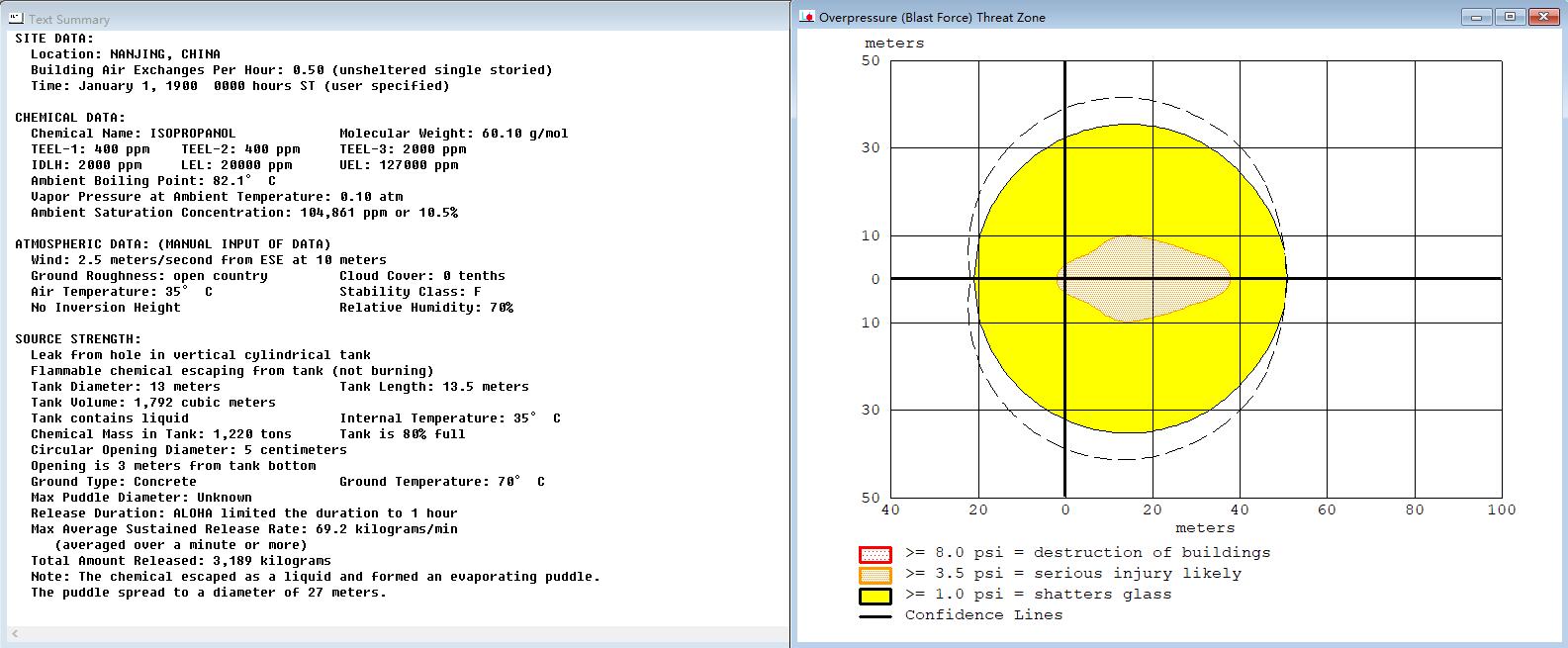Minimize the Overpressure Threat Zone window
Viewport: 1568px width, 648px height.
tap(1477, 17)
